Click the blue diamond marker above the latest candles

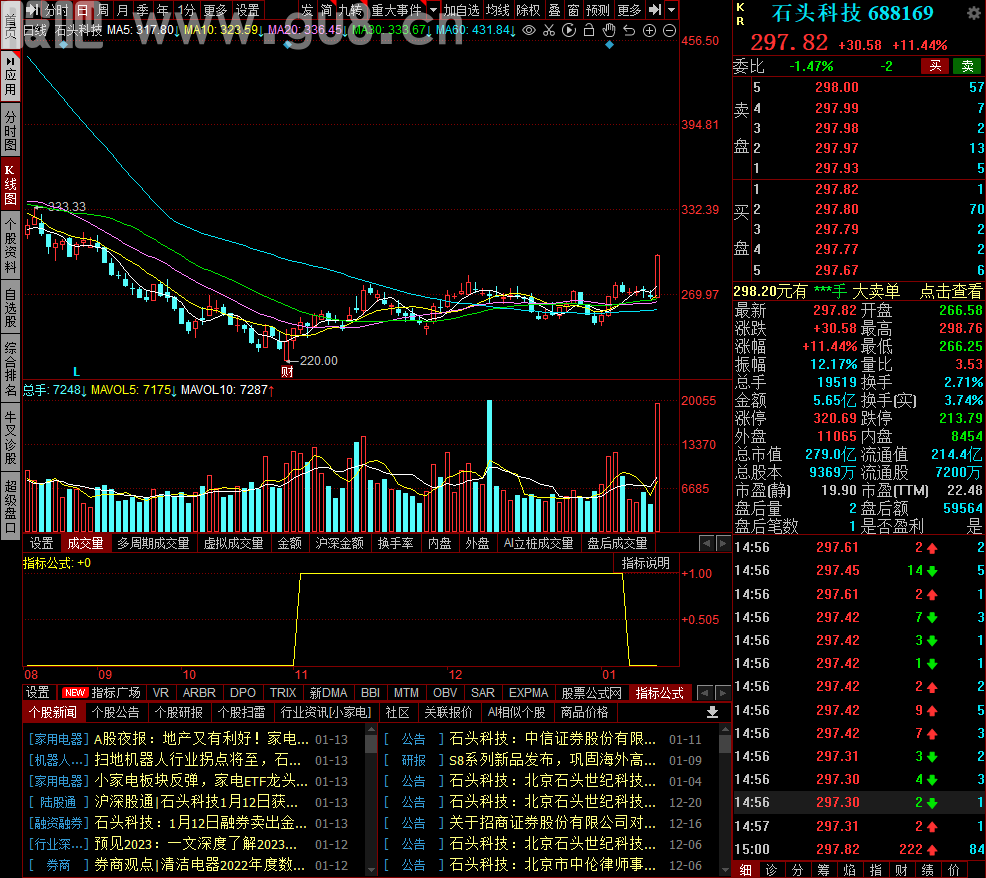pos(609,45)
